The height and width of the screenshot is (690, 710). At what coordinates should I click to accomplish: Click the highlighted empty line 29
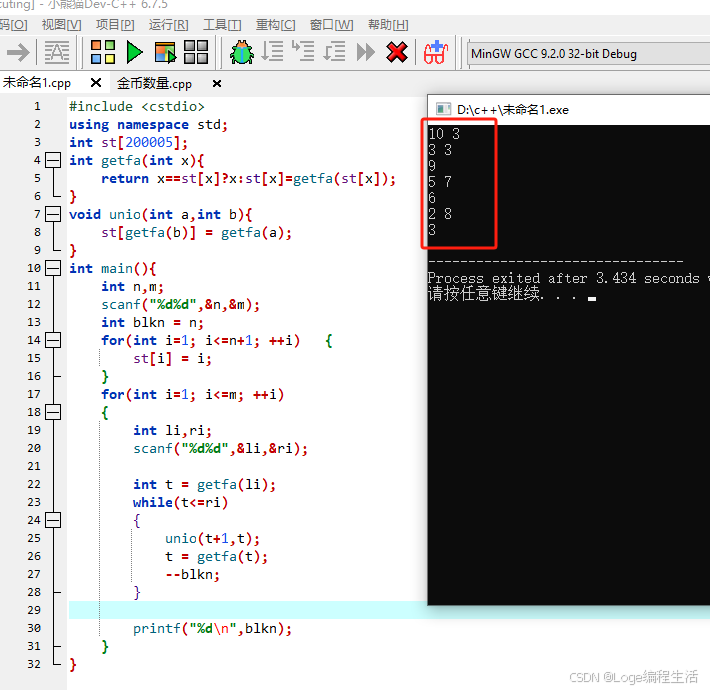point(248,610)
